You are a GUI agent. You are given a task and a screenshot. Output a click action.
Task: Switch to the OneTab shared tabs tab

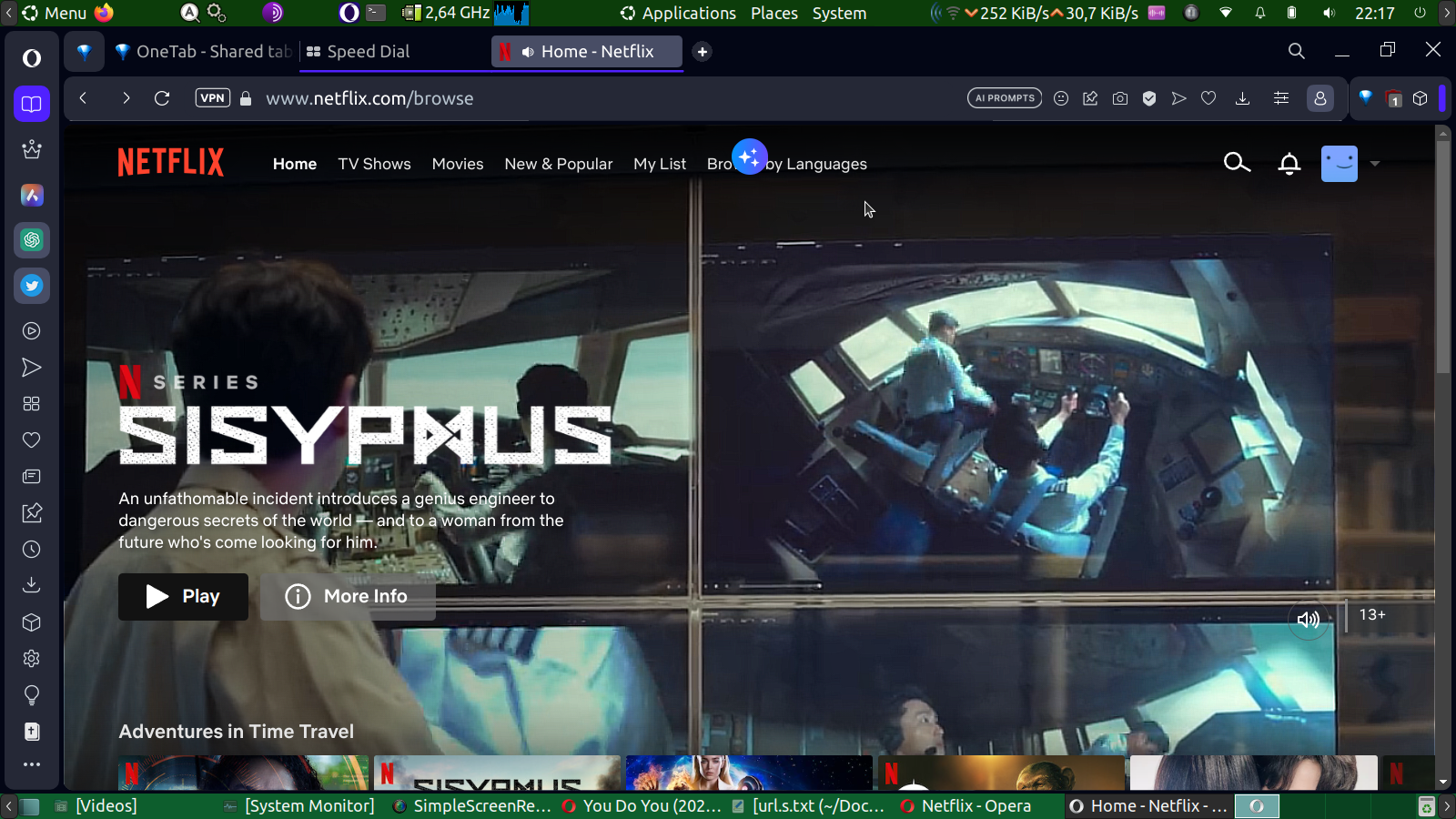[x=203, y=52]
